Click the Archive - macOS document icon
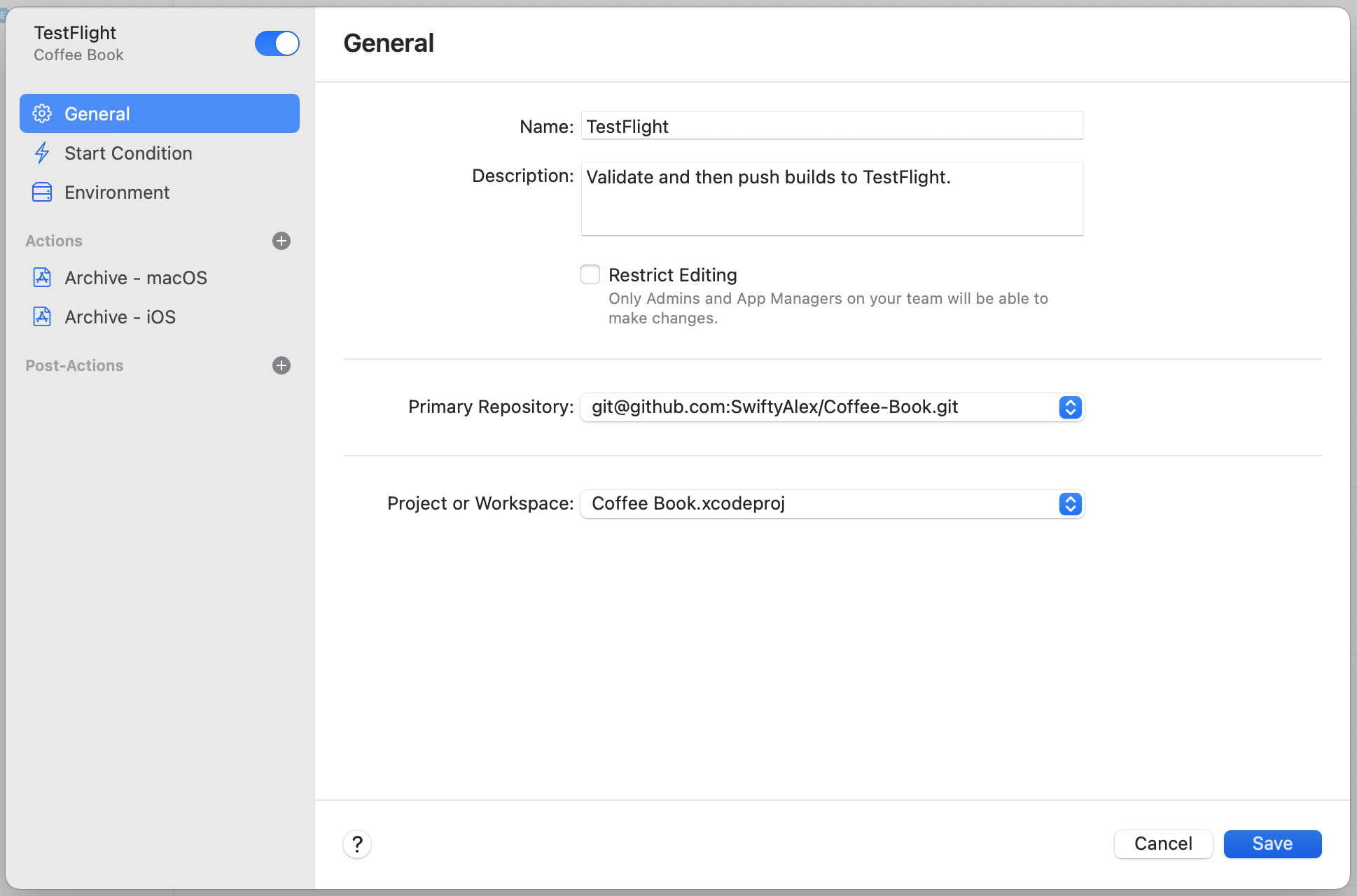Screen dimensions: 1357x896 42,277
